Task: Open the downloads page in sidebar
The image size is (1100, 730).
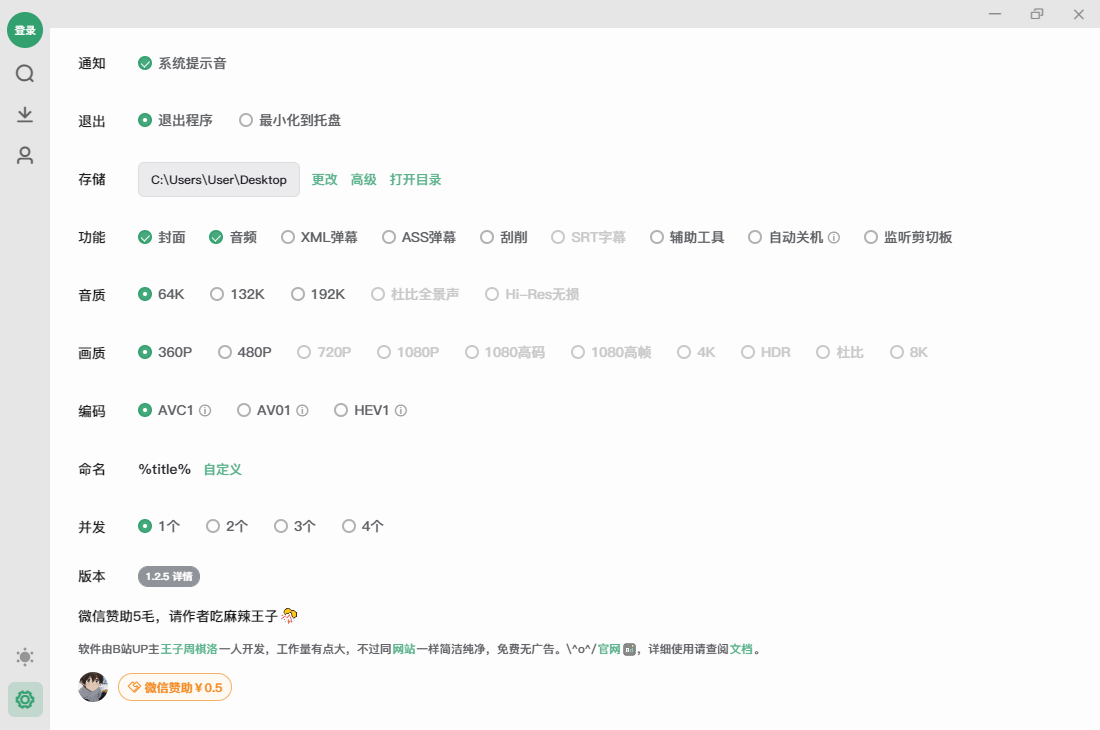Action: [x=25, y=114]
